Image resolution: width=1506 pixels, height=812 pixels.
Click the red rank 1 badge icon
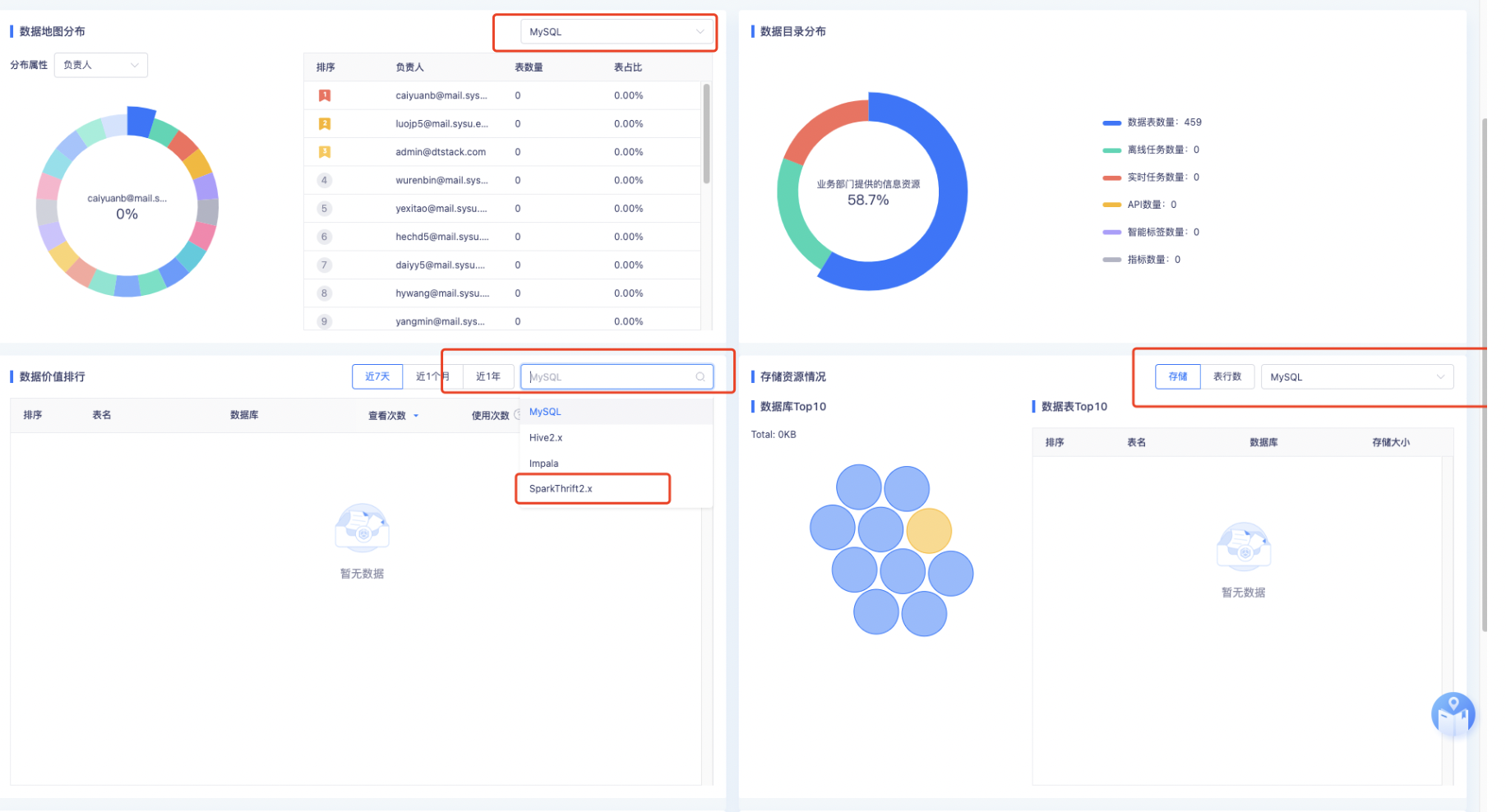[x=325, y=95]
